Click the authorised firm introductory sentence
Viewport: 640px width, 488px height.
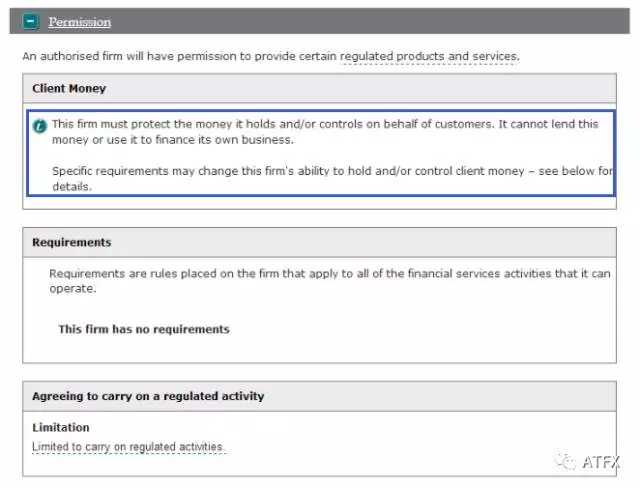[x=271, y=56]
